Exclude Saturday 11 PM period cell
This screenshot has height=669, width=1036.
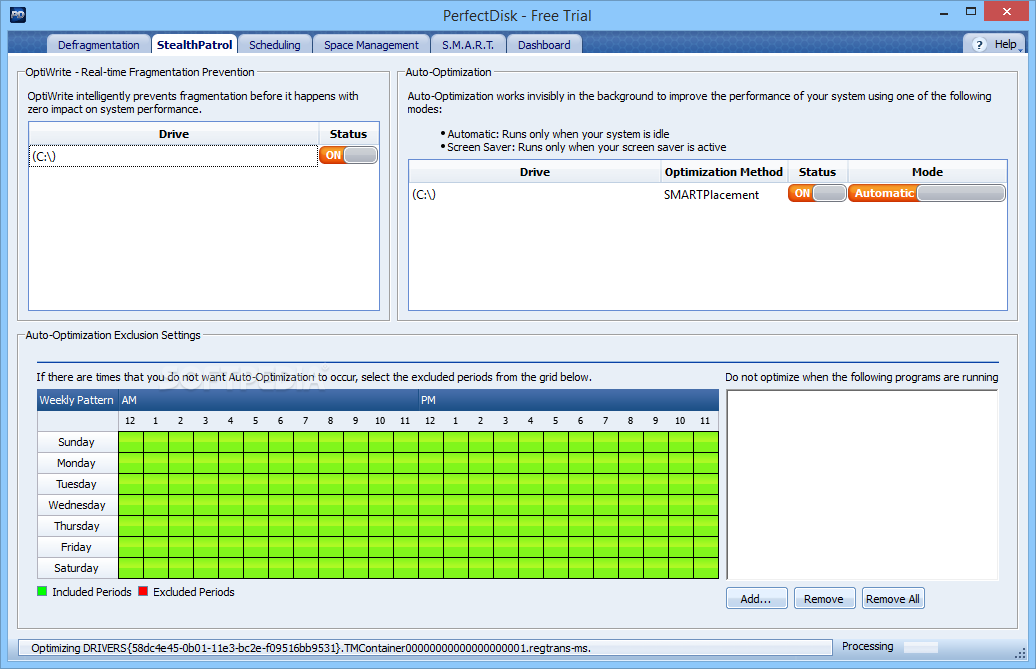[706, 569]
